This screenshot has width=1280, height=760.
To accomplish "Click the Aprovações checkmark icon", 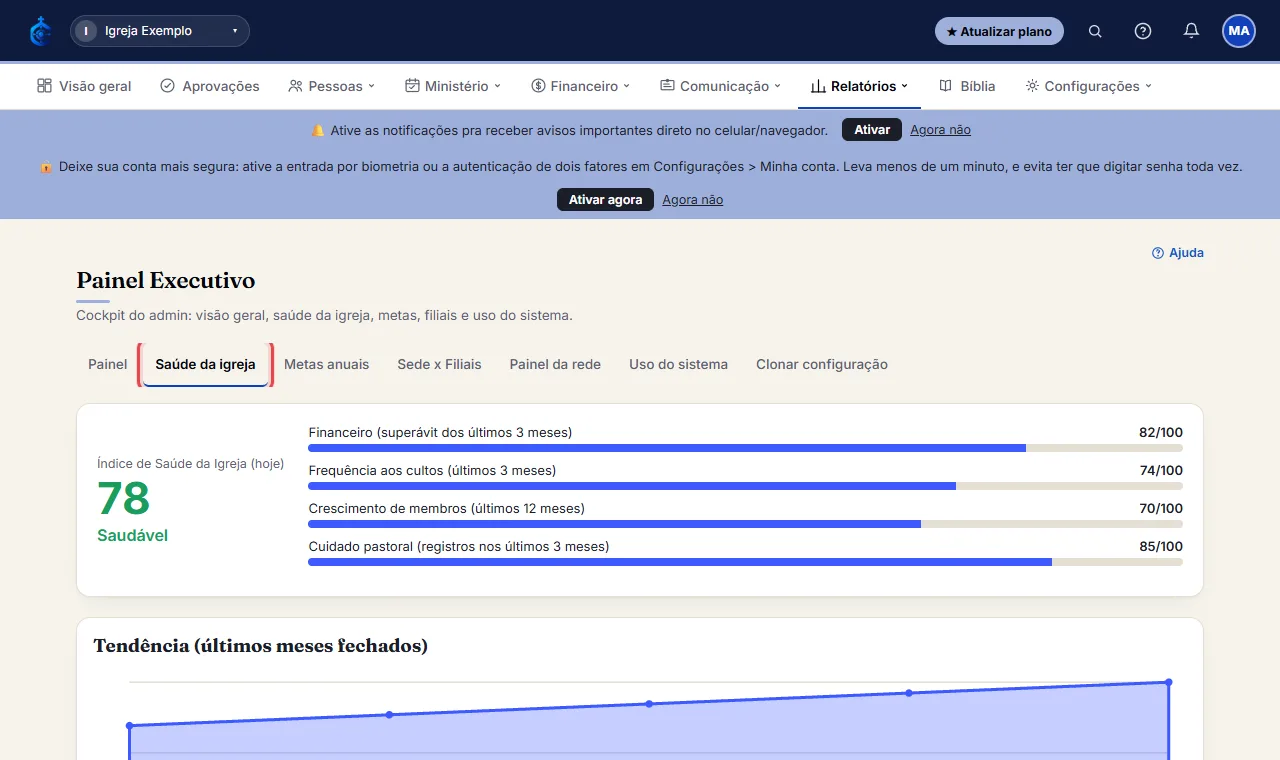I will pyautogui.click(x=167, y=86).
